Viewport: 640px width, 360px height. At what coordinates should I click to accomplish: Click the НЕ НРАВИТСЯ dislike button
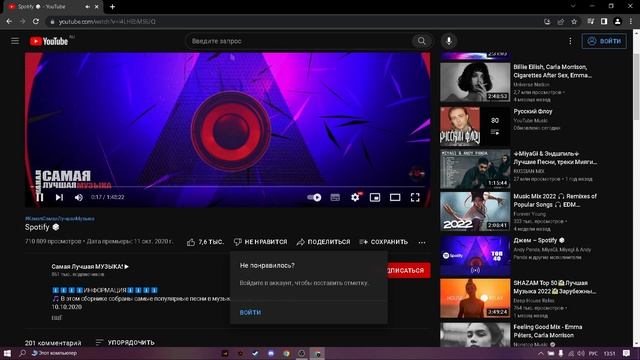click(x=260, y=242)
